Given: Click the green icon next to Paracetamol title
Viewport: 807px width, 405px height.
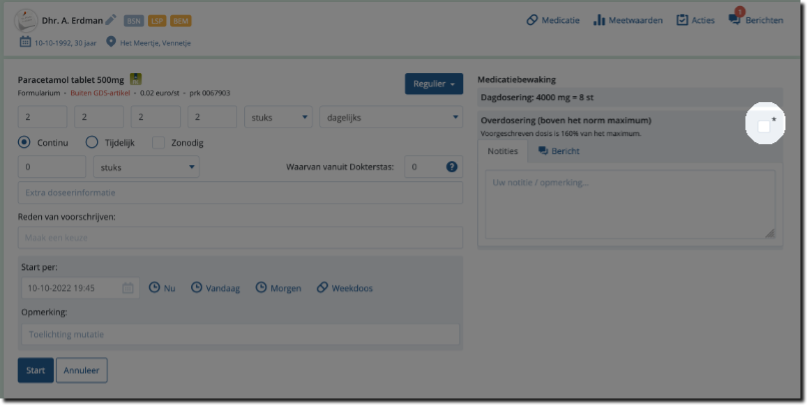Looking at the screenshot, I should [136, 78].
